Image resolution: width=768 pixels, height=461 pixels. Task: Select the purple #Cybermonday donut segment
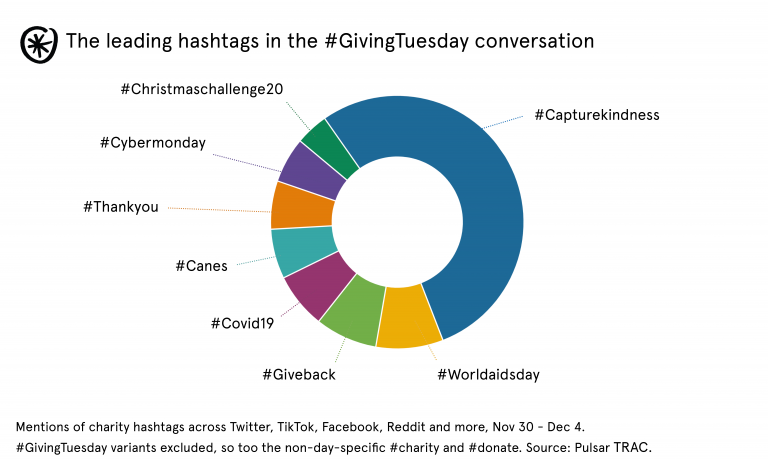point(309,170)
